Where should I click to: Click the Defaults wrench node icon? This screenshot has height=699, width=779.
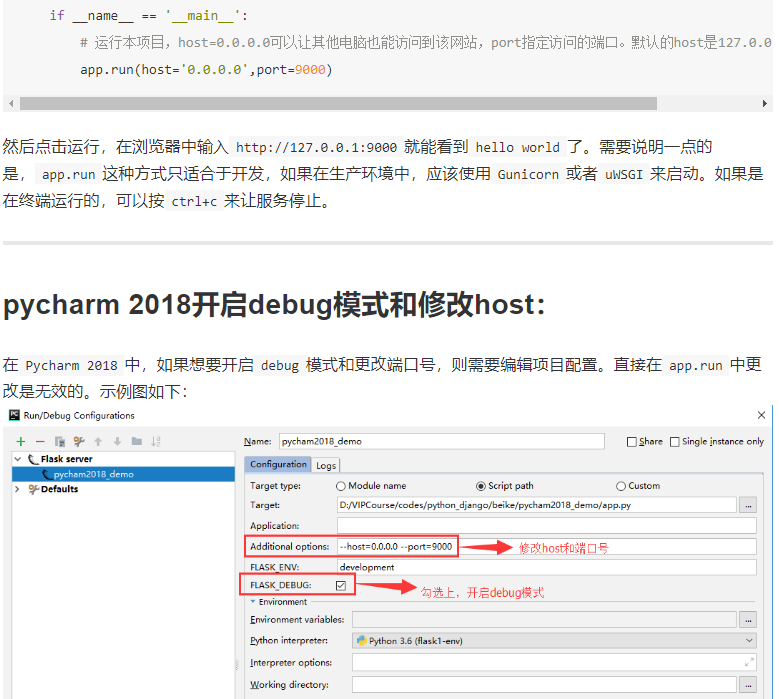[33, 489]
